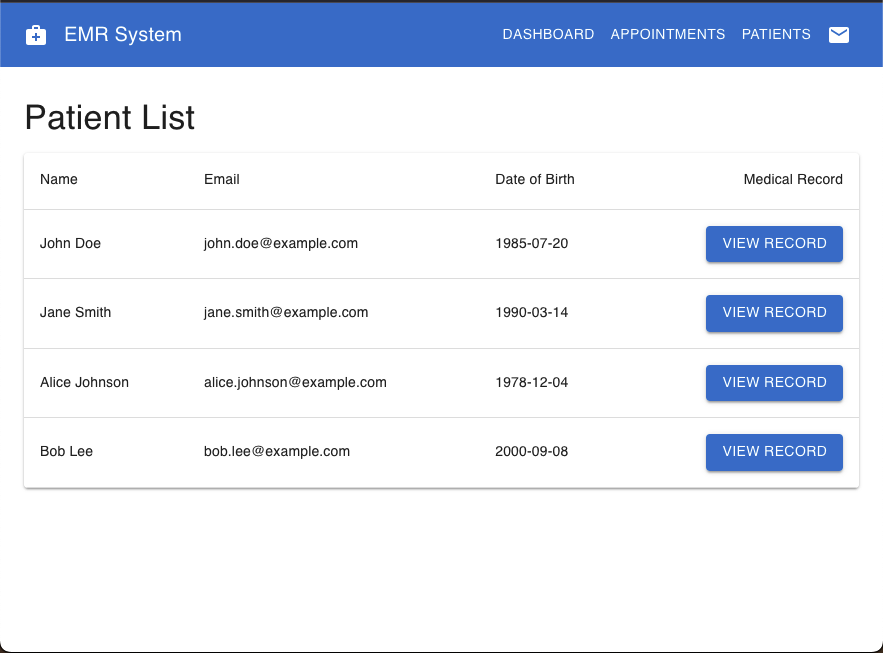
Task: Click the Patient List heading
Action: click(x=110, y=118)
